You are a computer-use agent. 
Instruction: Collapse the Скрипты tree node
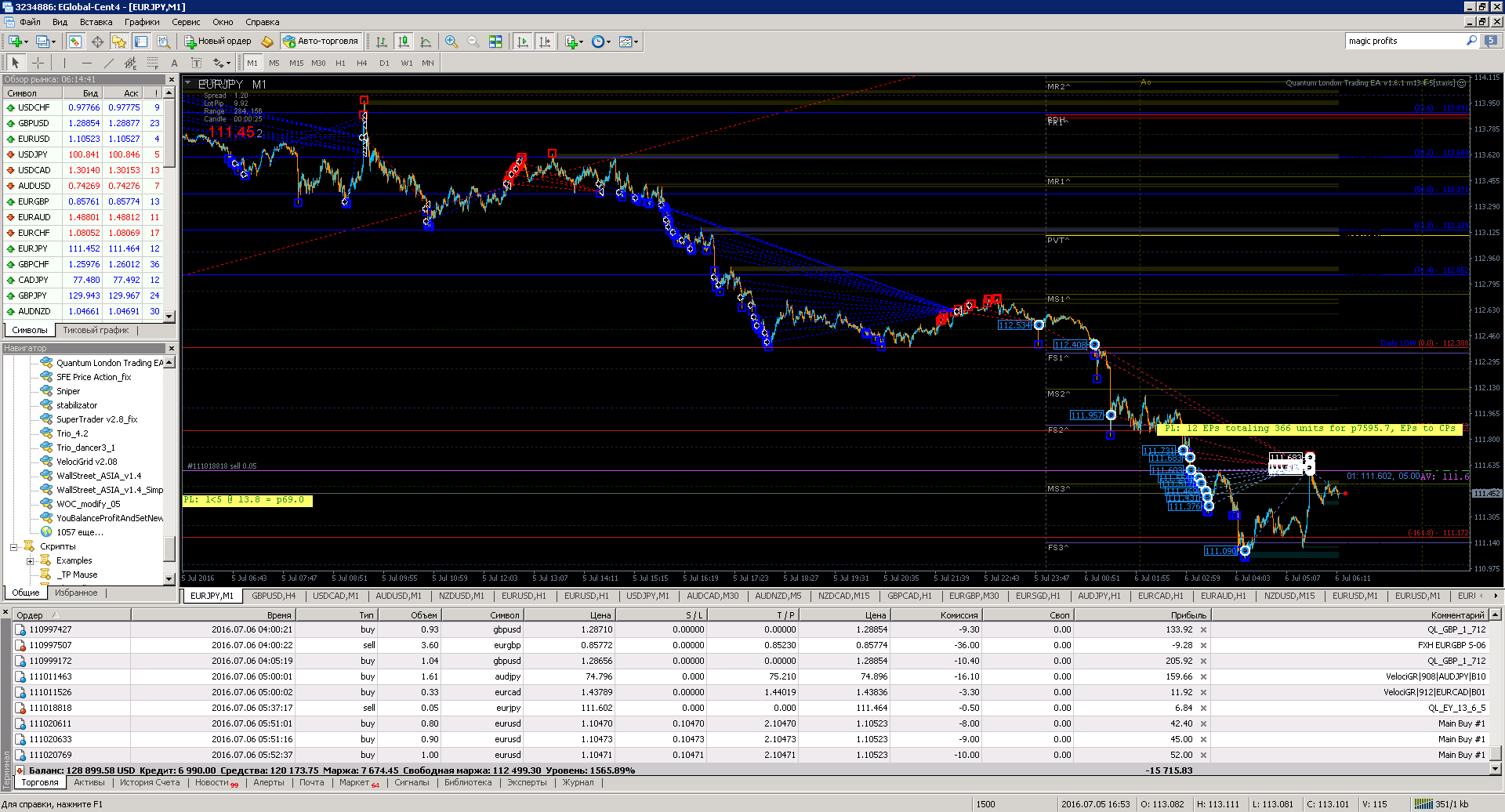[x=13, y=547]
